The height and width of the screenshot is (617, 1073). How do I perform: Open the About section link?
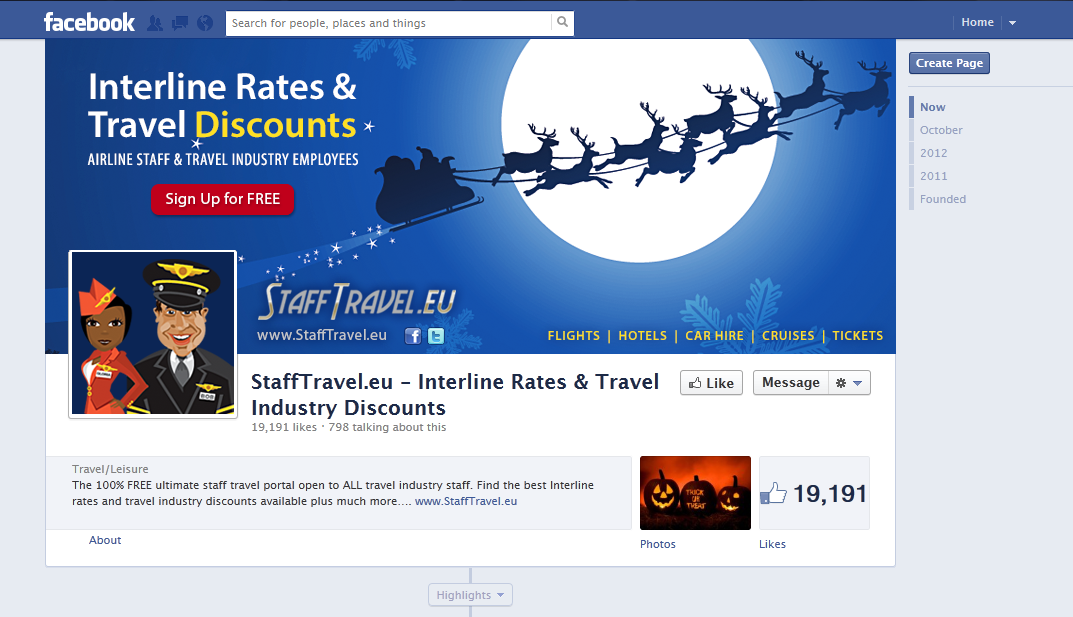pyautogui.click(x=105, y=540)
